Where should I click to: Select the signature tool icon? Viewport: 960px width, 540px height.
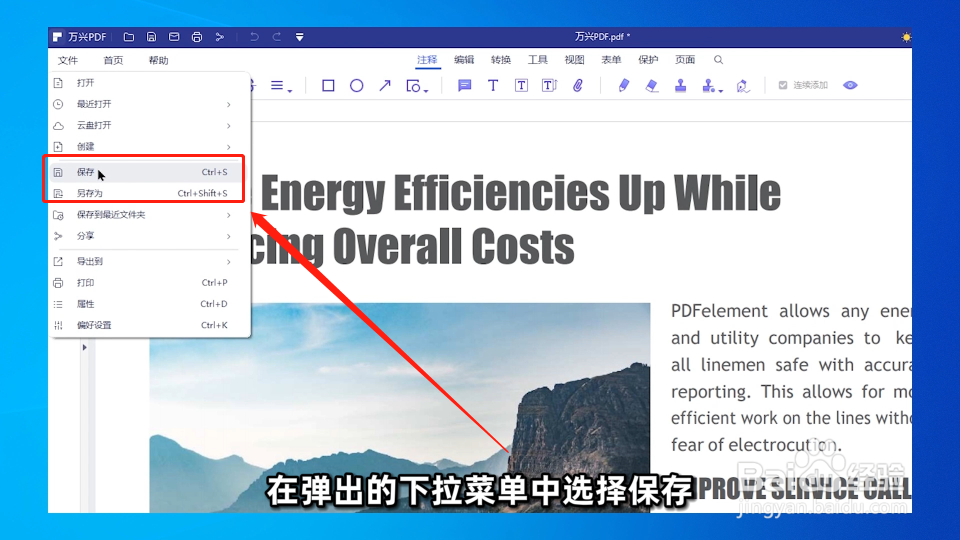click(743, 86)
